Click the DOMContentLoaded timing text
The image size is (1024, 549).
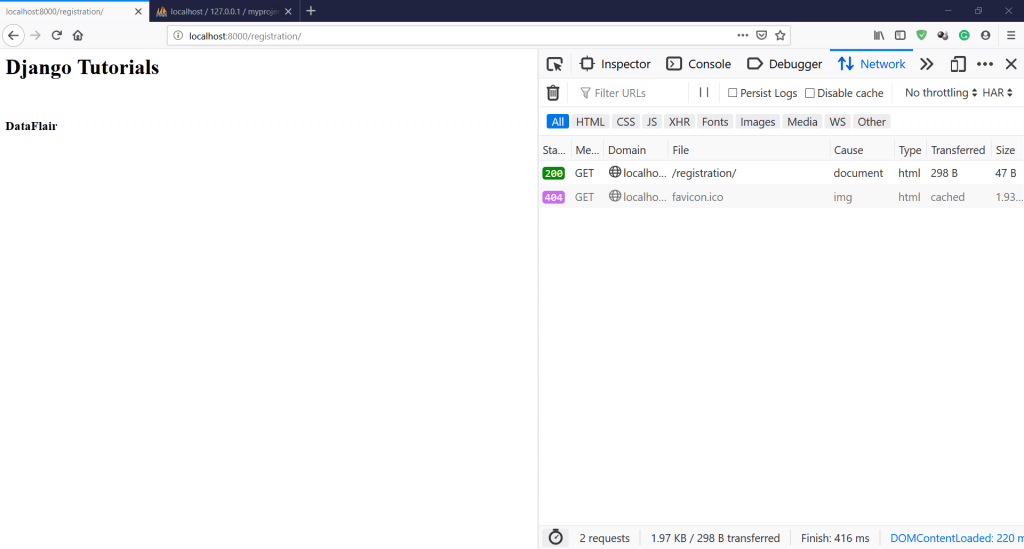click(x=957, y=538)
